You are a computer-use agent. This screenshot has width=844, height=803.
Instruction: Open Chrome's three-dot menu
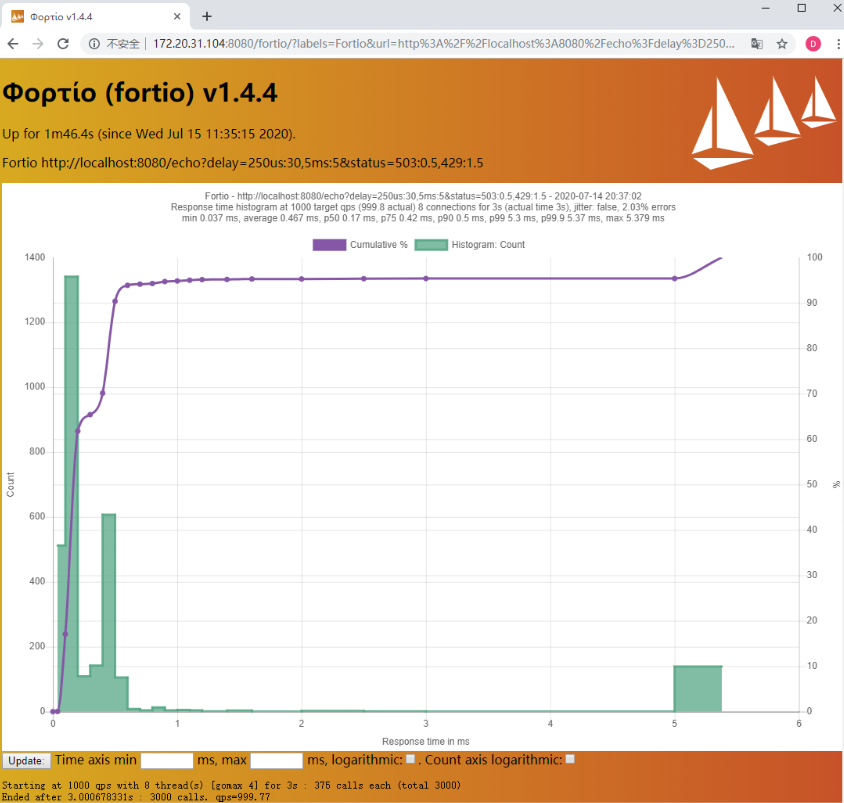[838, 44]
